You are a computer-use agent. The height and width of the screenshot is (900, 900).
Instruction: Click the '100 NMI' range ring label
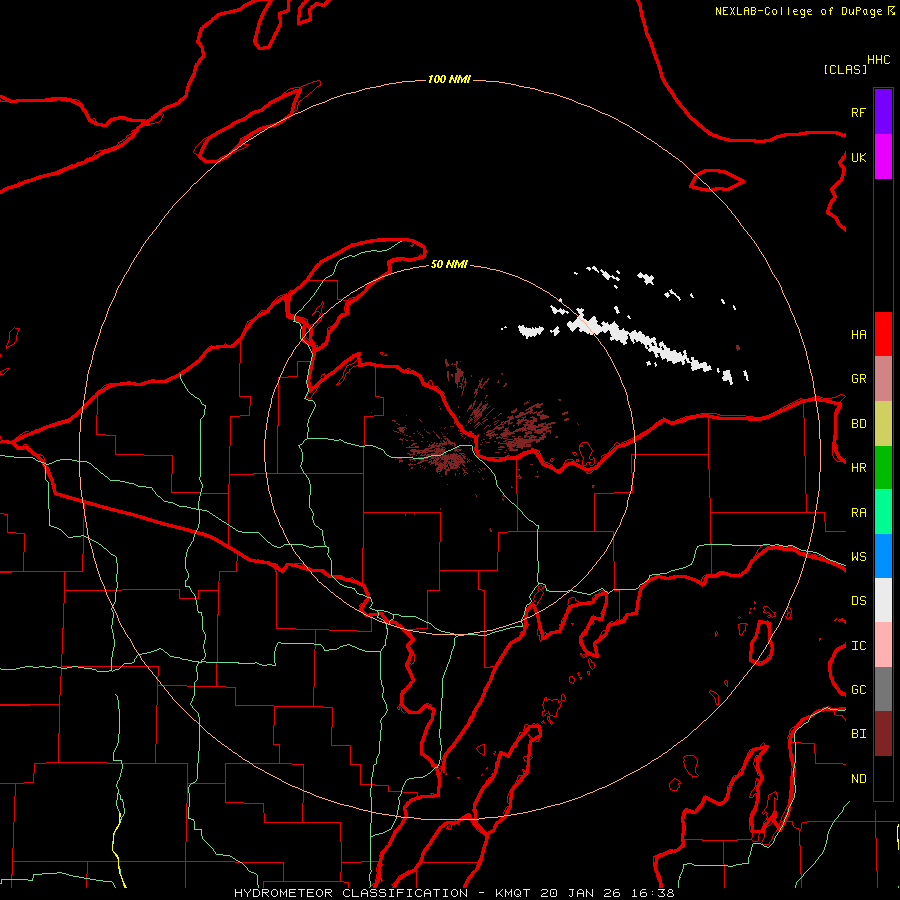coord(449,79)
